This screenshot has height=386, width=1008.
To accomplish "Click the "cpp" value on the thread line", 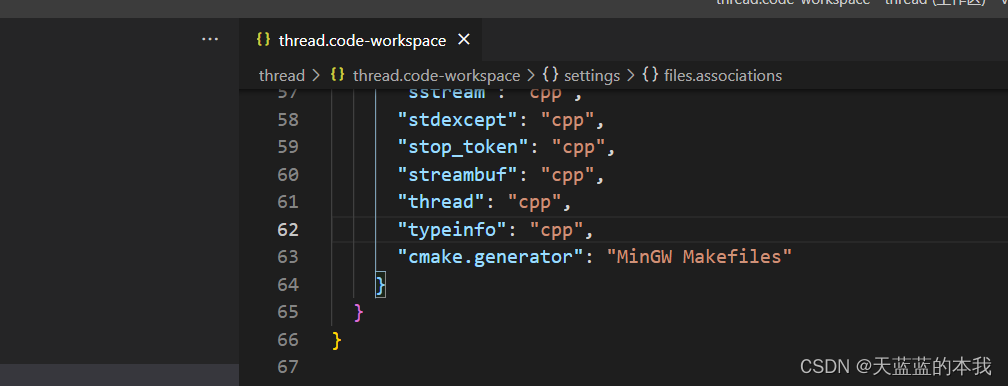I will pos(535,203).
